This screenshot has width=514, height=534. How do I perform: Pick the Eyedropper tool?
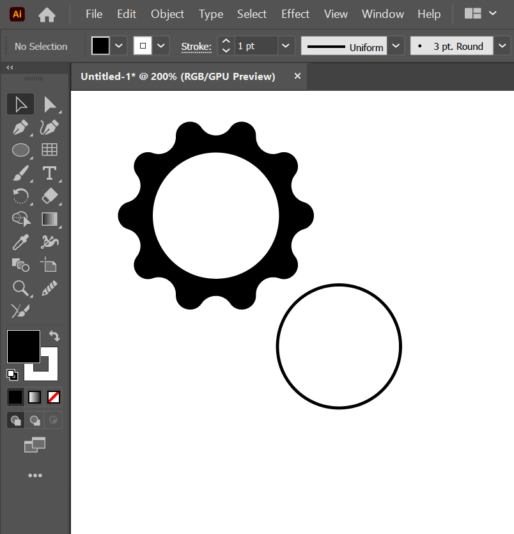click(x=20, y=242)
